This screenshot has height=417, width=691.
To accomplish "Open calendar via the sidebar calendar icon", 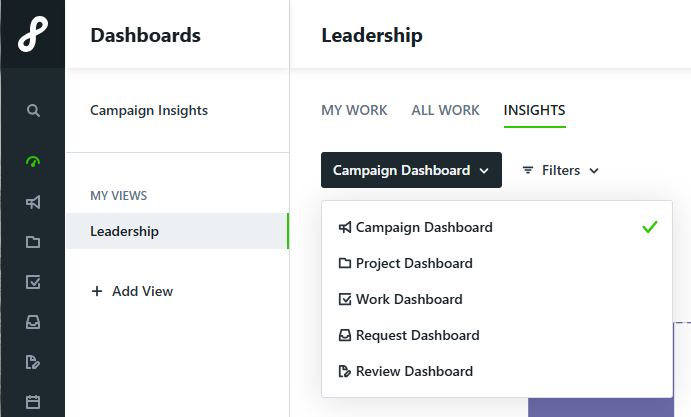I will tap(33, 402).
